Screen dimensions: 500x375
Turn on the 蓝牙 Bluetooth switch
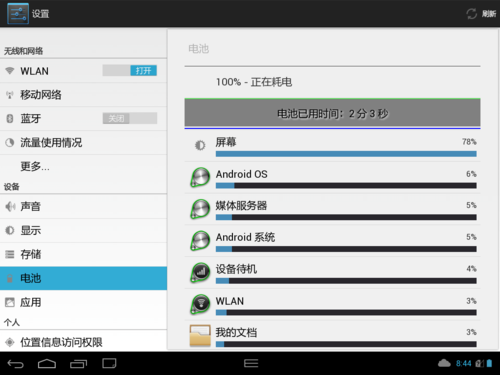(x=130, y=118)
